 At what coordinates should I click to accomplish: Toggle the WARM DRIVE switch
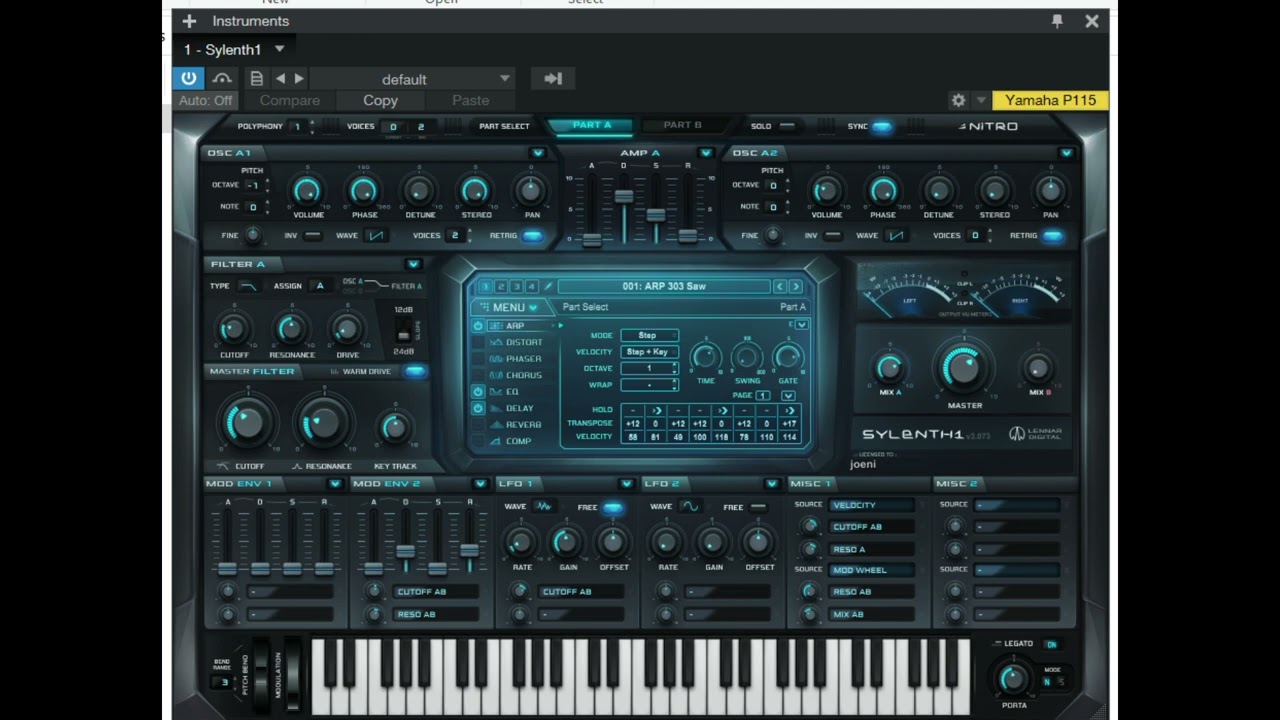click(414, 372)
